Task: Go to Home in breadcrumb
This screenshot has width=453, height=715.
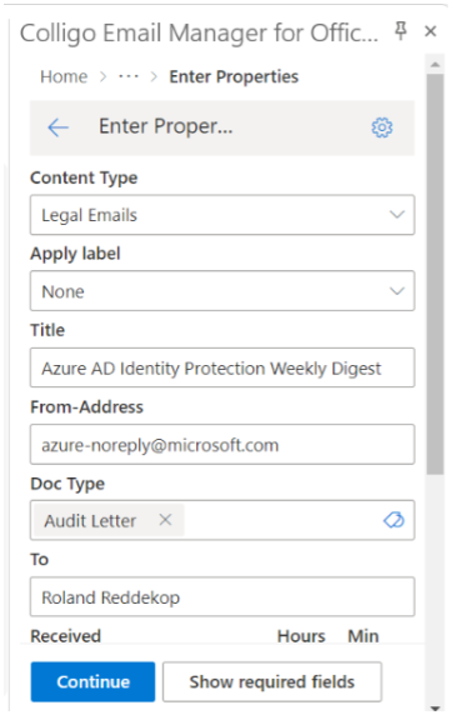Action: pyautogui.click(x=64, y=77)
